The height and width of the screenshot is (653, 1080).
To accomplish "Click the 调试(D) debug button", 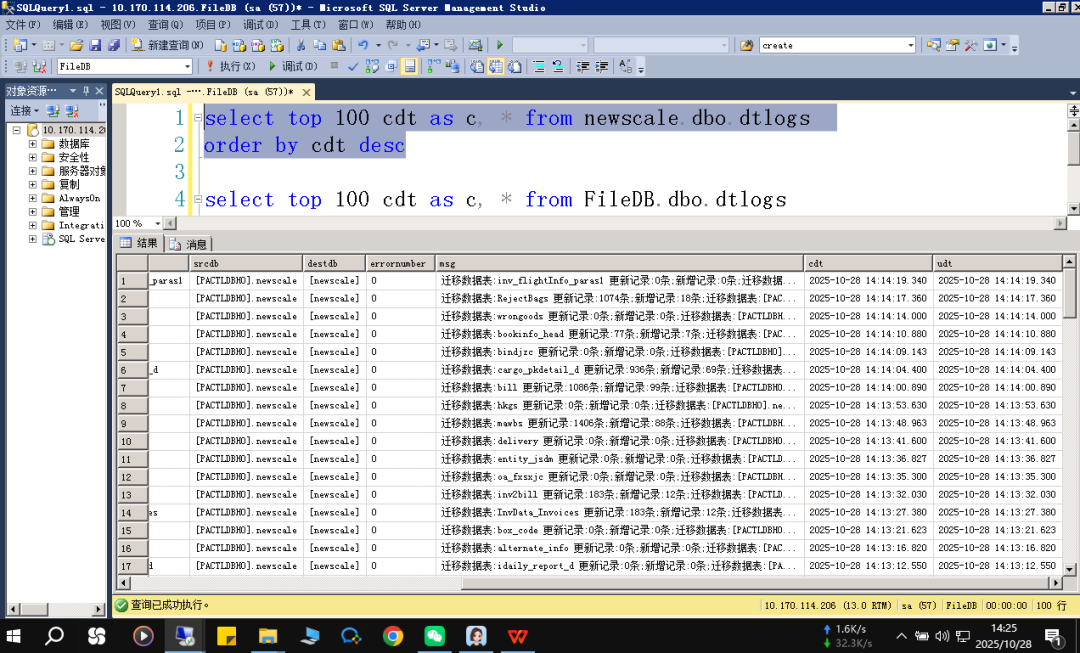I will click(x=293, y=67).
